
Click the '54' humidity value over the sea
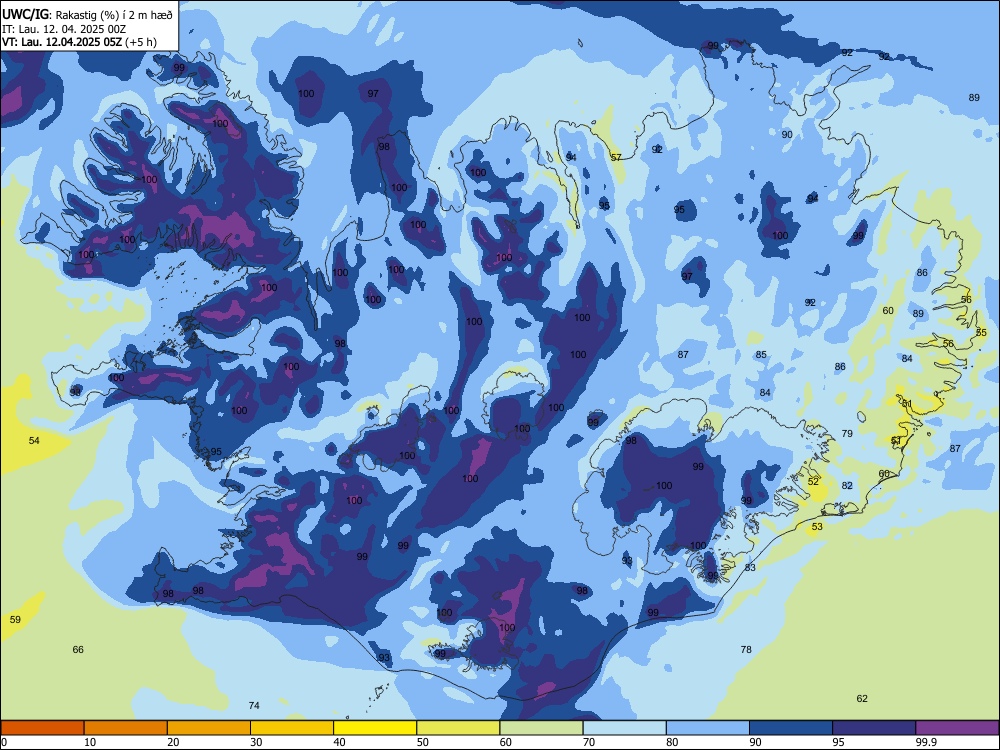(x=34, y=441)
